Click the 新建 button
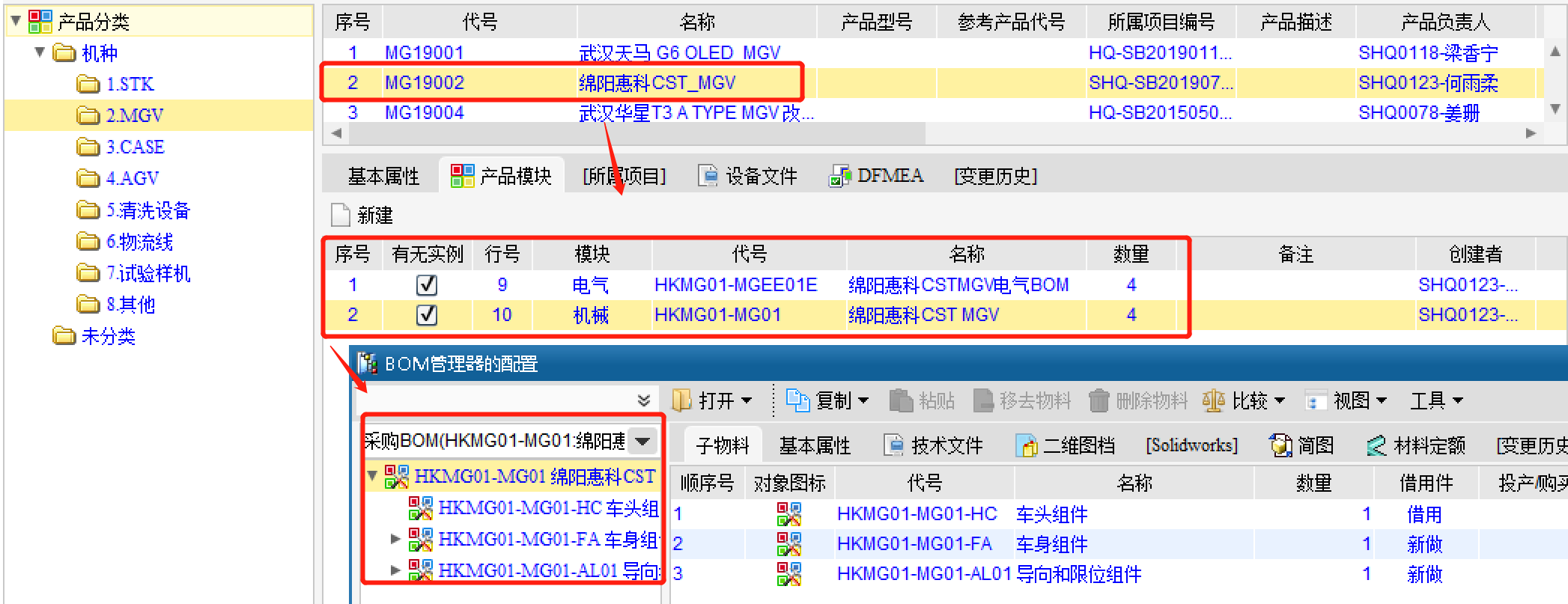The width and height of the screenshot is (1568, 604). [x=362, y=215]
